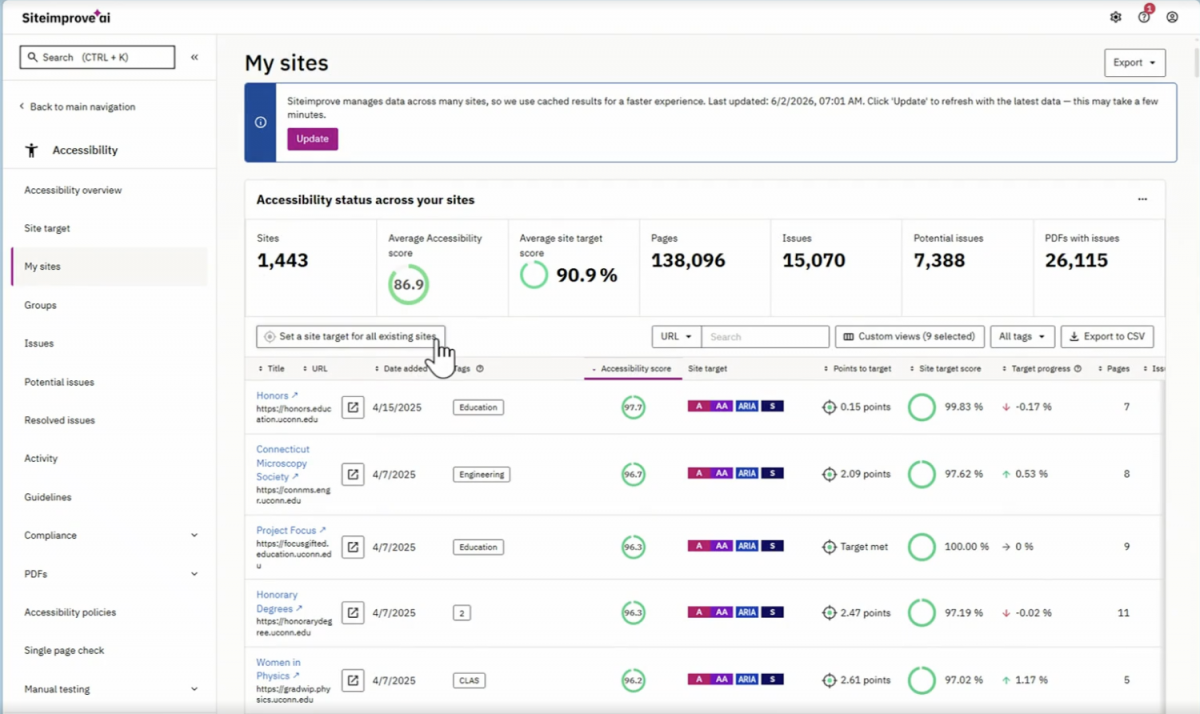Open the Export dropdown at top right
This screenshot has height=714, width=1200.
(x=1134, y=62)
